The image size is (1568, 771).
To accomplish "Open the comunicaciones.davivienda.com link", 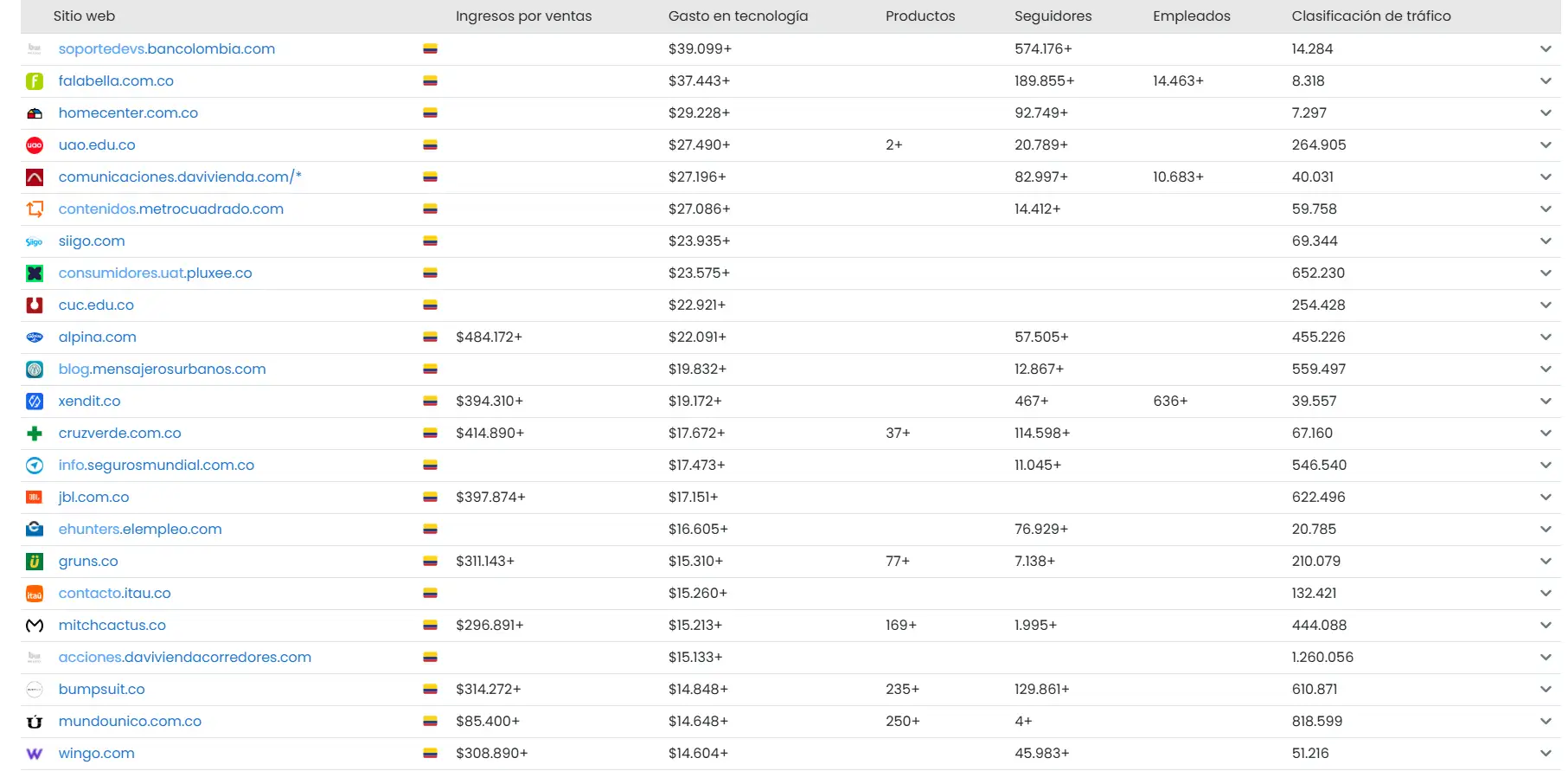I will click(x=180, y=177).
